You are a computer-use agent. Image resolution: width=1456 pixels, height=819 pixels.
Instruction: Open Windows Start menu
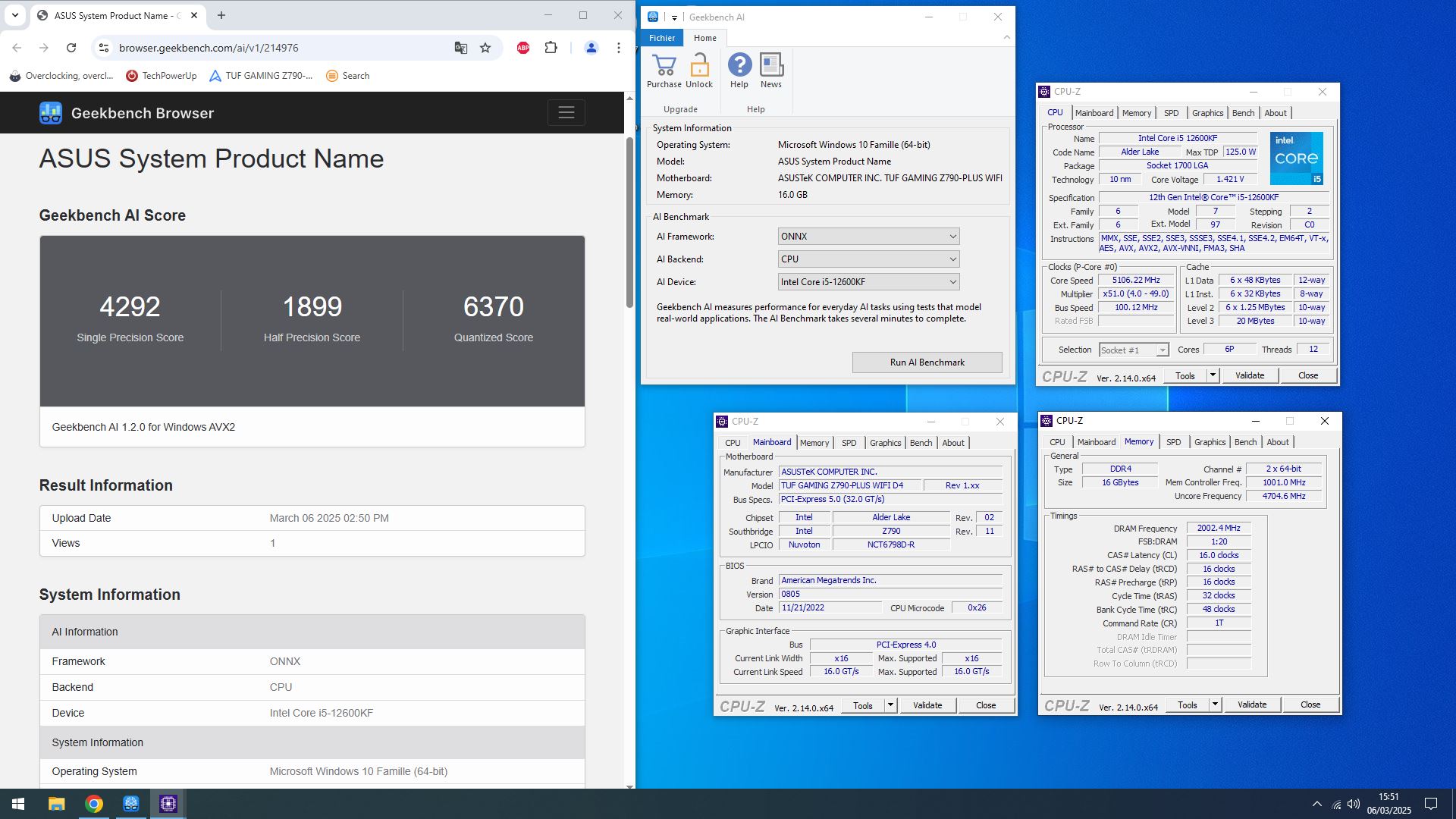pyautogui.click(x=18, y=804)
